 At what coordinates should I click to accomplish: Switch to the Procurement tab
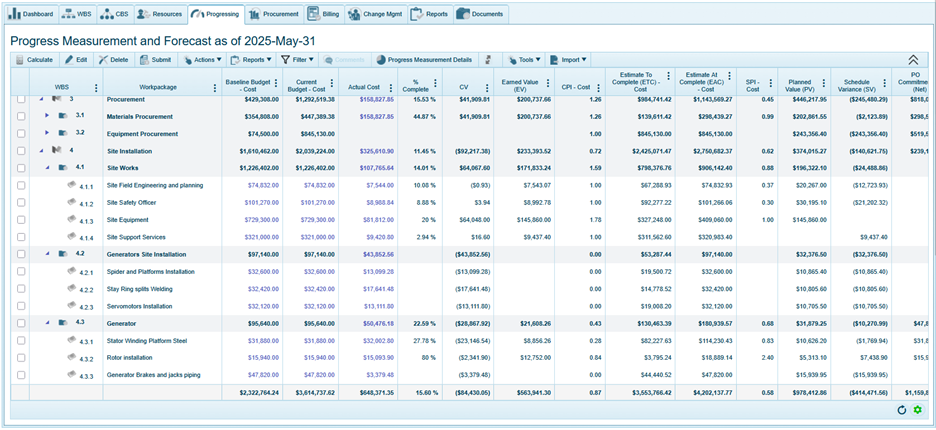click(274, 14)
